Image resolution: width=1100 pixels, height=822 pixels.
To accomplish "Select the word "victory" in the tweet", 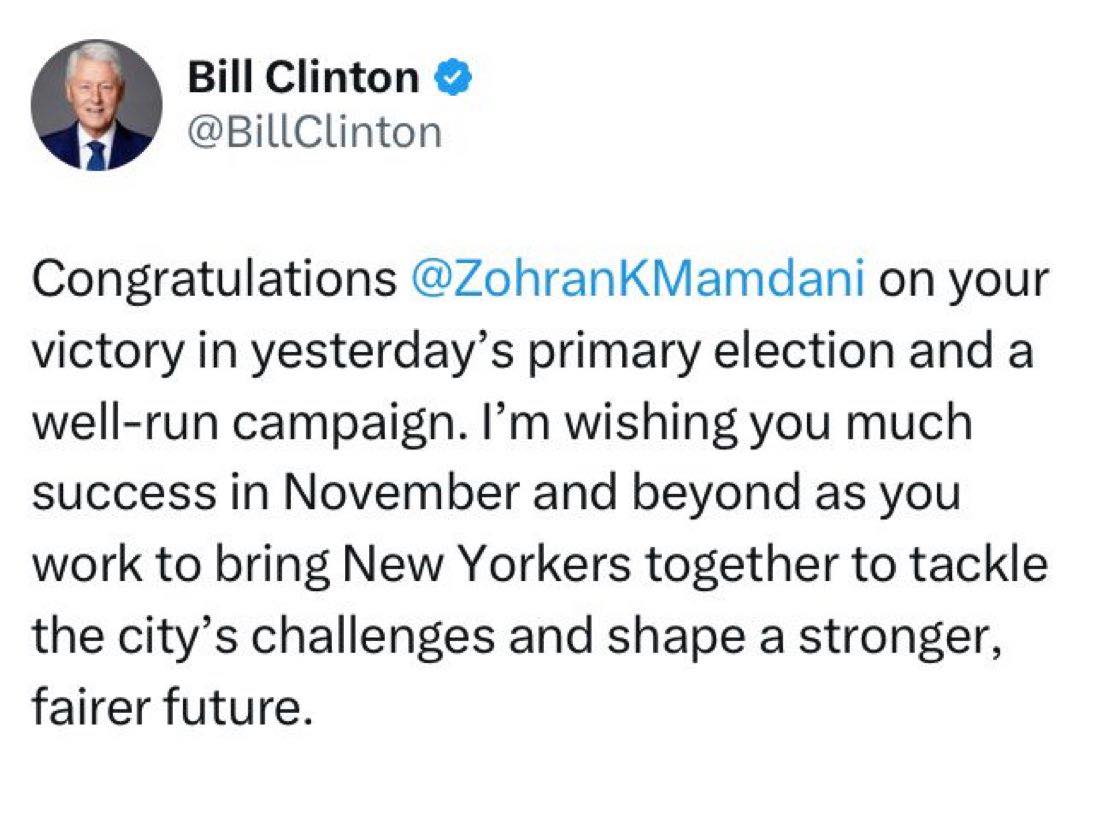I will click(107, 351).
